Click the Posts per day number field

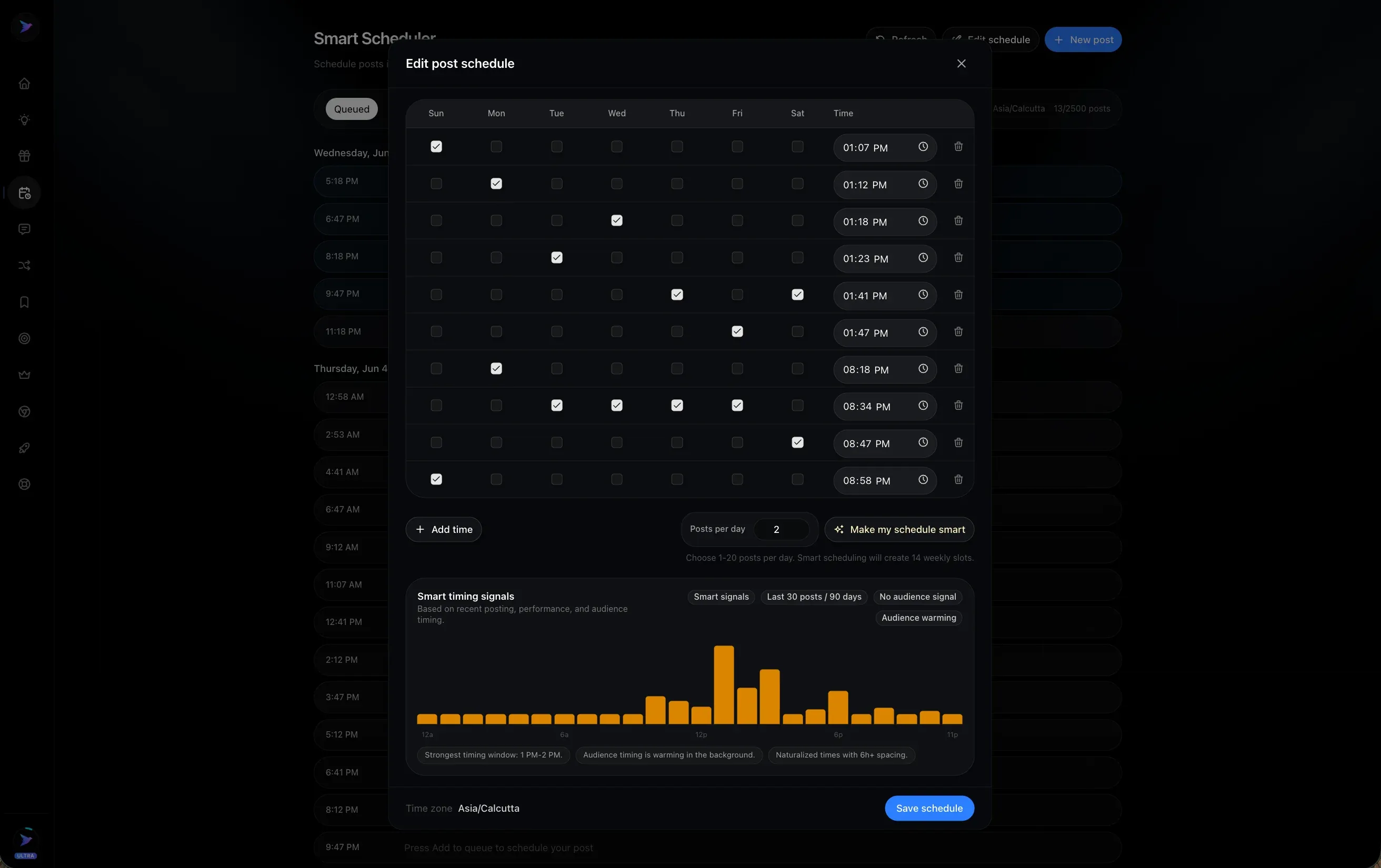[x=781, y=530]
